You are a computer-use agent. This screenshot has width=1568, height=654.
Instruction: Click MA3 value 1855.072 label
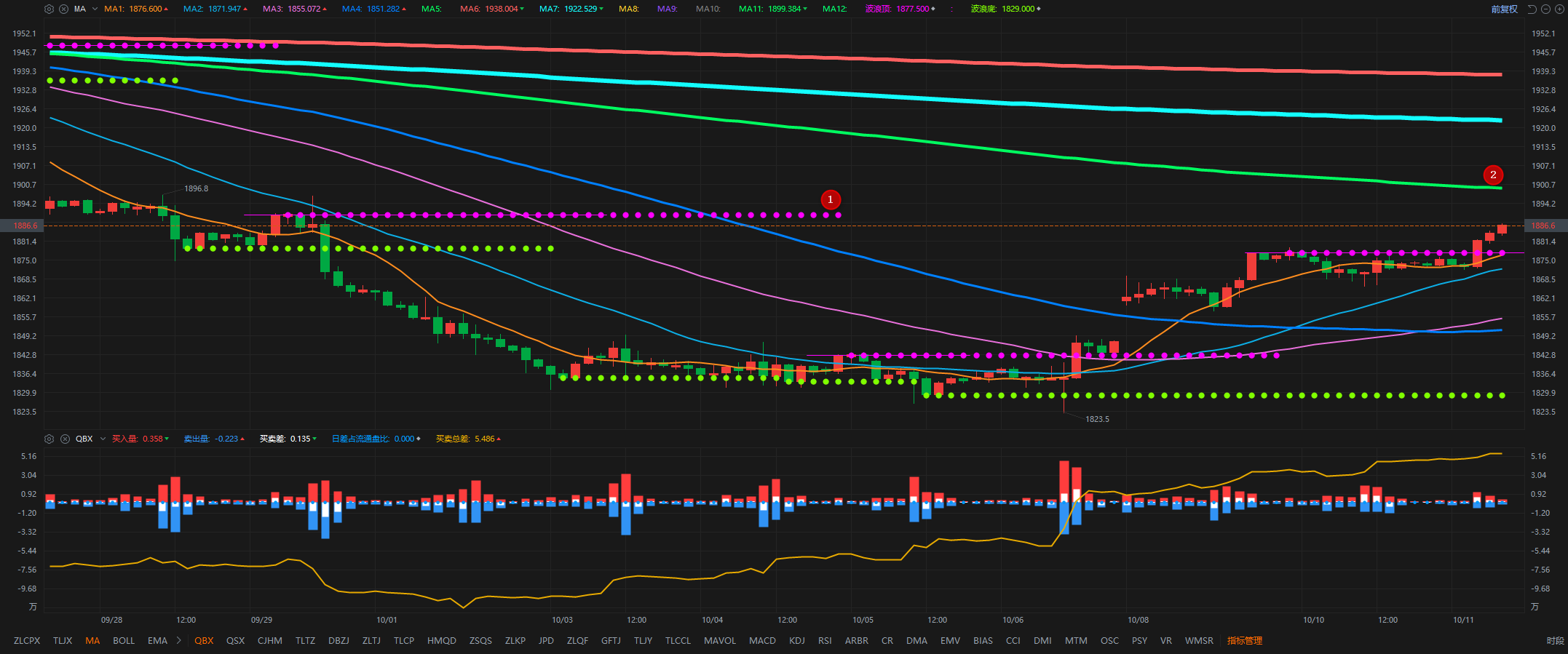(295, 9)
